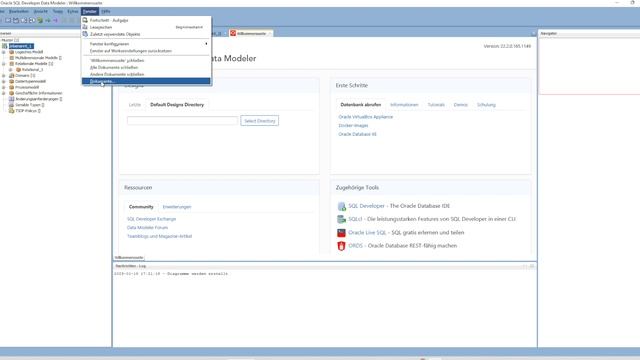Open the Fenster konfigurieren submenu

coord(146,44)
